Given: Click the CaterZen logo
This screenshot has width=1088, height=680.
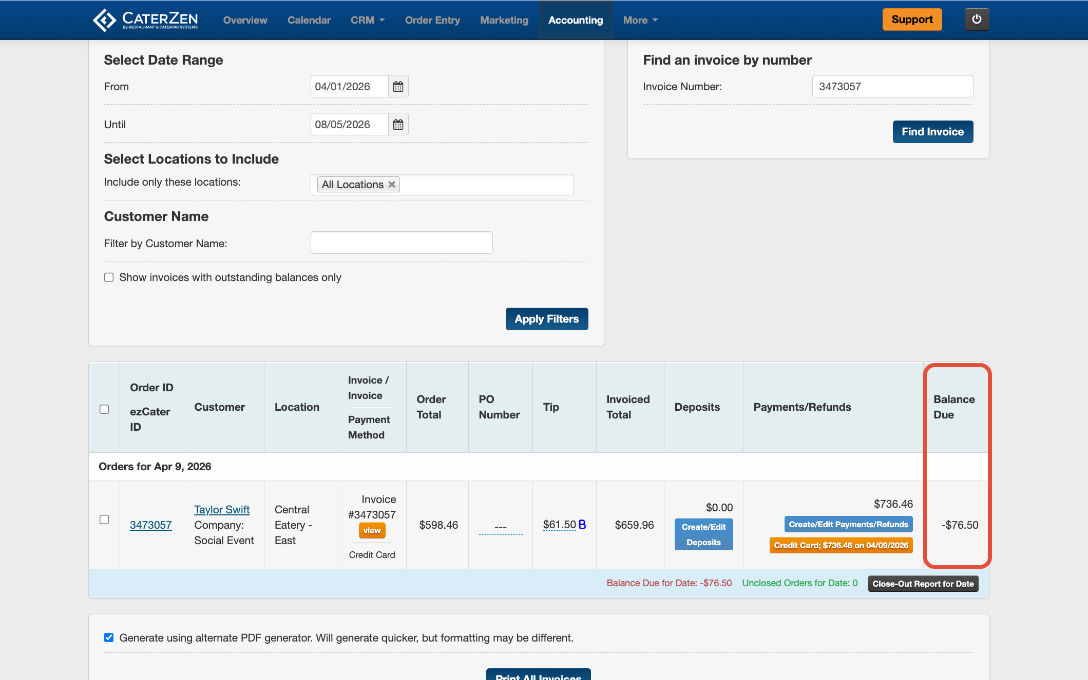Looking at the screenshot, I should pyautogui.click(x=146, y=20).
